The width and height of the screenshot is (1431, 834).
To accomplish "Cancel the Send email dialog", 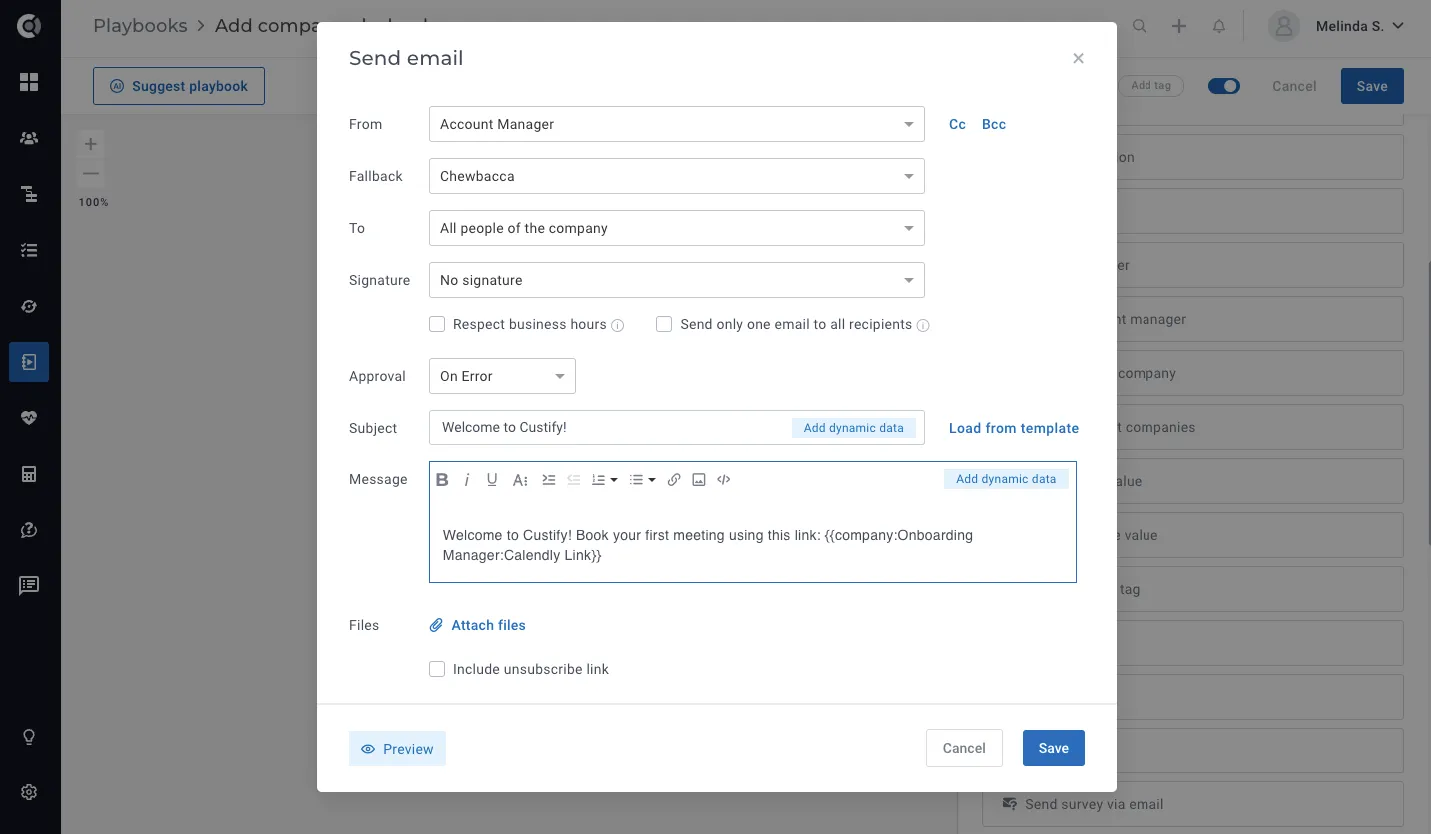I will pyautogui.click(x=964, y=748).
